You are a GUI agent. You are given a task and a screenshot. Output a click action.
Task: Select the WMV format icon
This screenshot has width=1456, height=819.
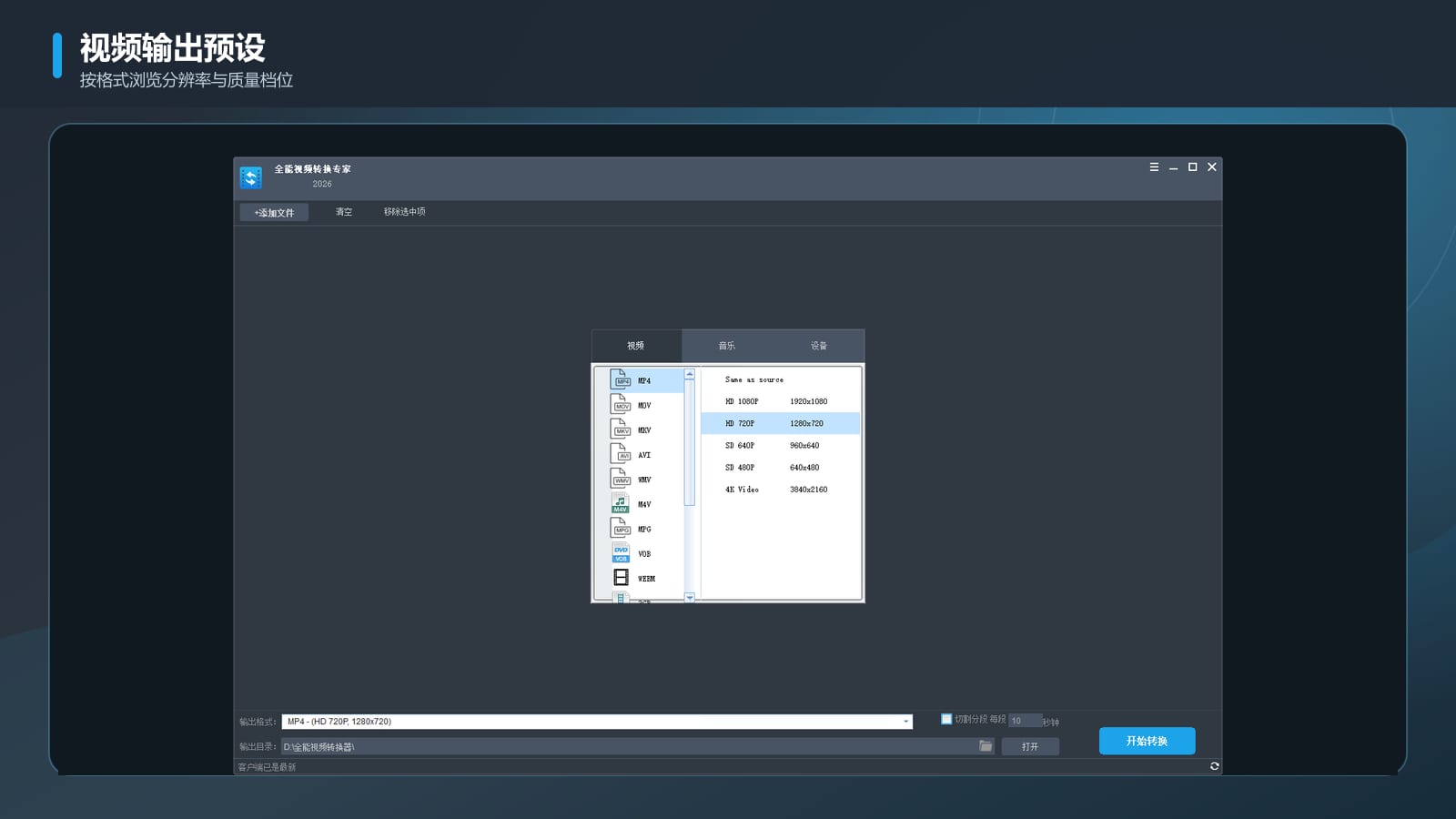(x=621, y=478)
